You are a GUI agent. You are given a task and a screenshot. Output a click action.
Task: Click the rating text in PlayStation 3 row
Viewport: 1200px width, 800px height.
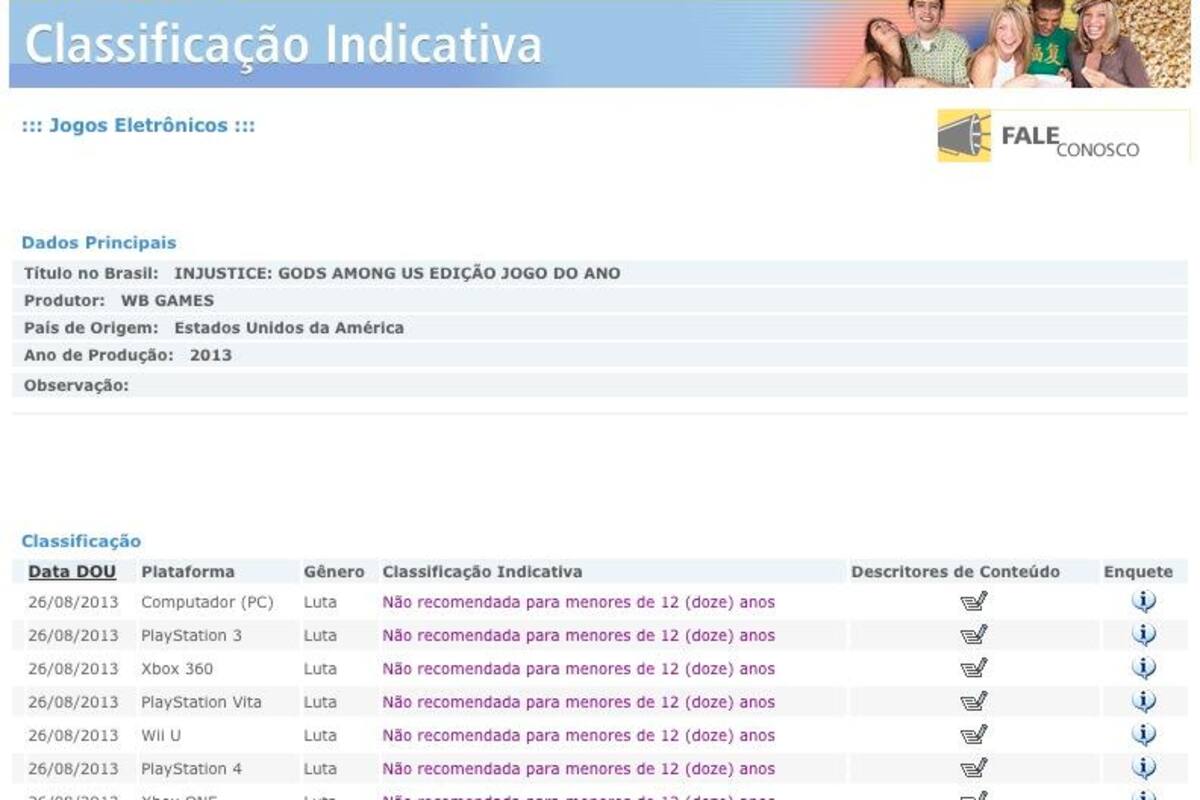[578, 635]
